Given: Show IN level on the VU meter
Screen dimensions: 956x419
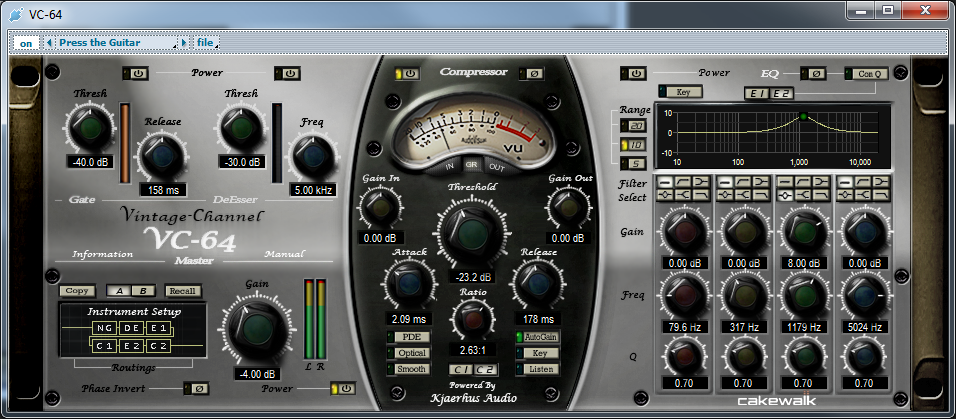Looking at the screenshot, I should tap(450, 167).
